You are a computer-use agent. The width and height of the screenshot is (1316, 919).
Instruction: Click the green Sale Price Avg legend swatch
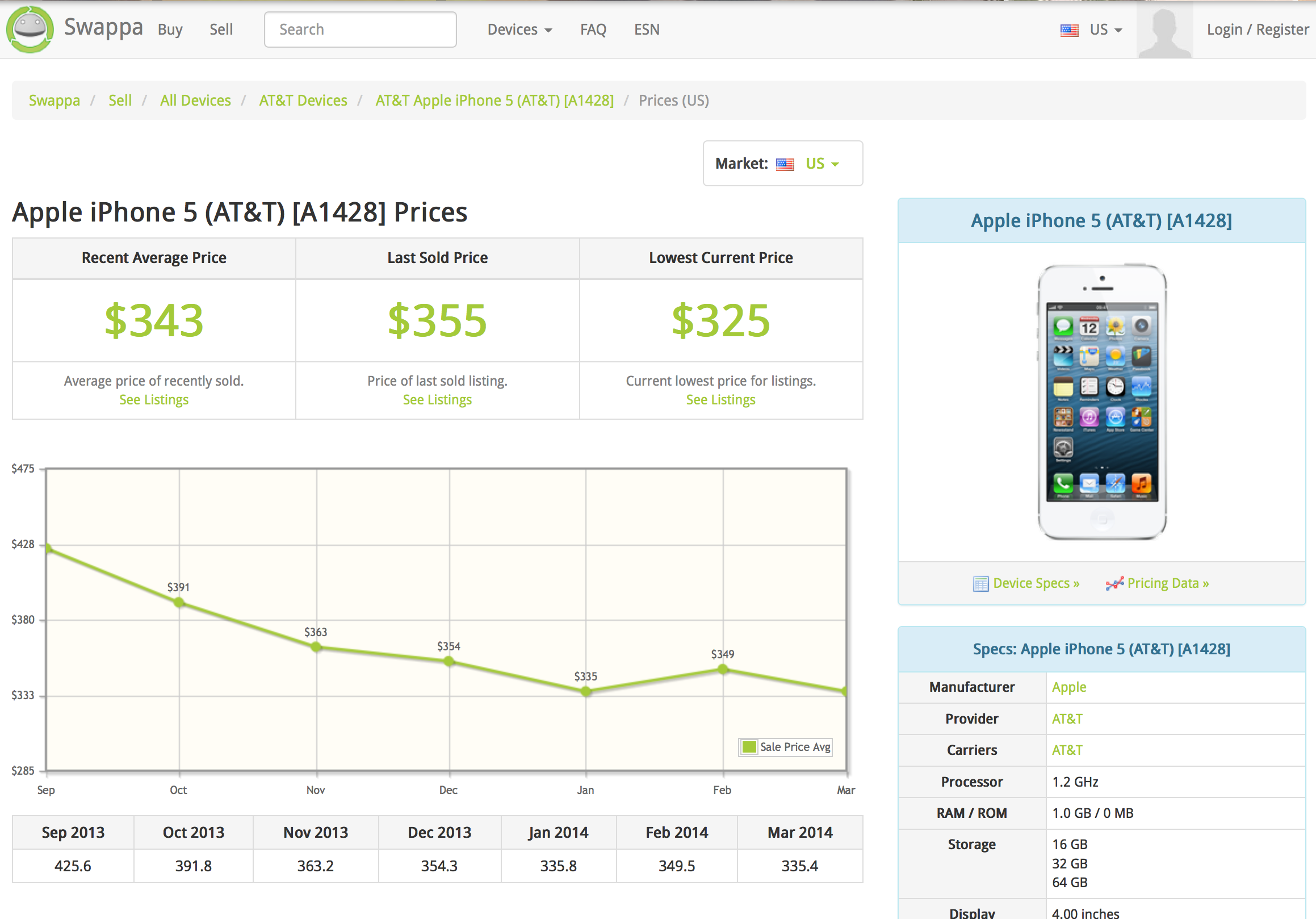point(749,747)
